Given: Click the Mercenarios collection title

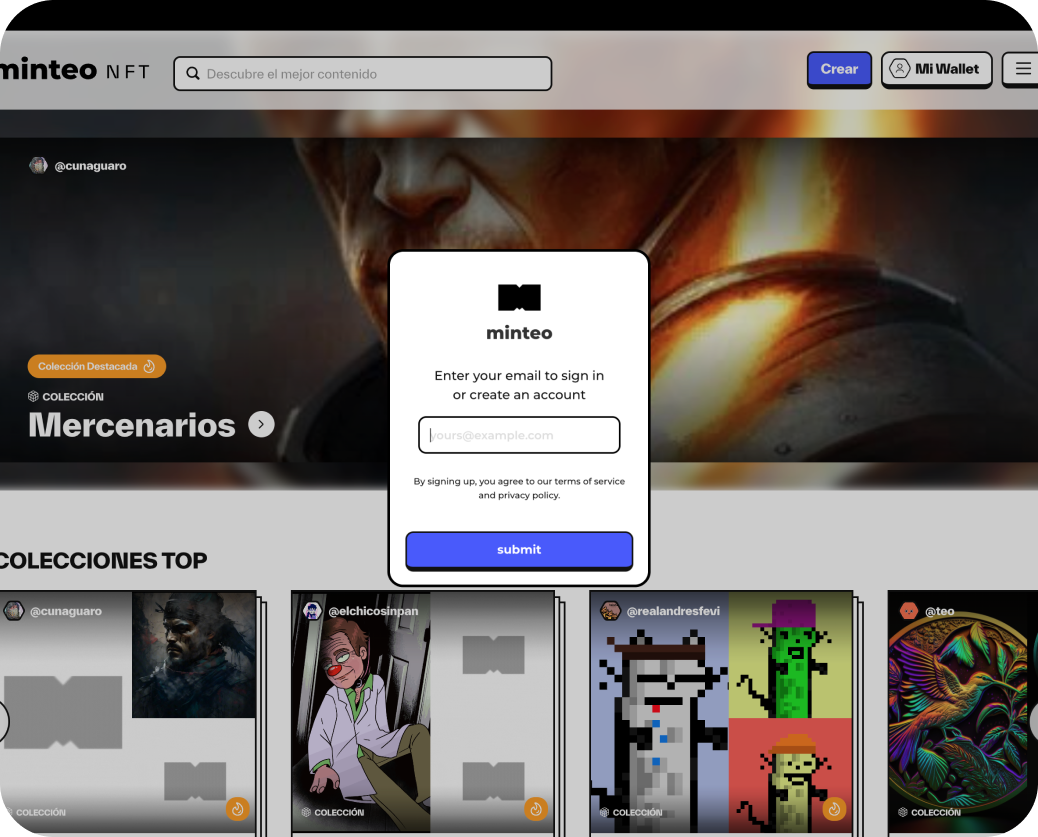Looking at the screenshot, I should [132, 425].
